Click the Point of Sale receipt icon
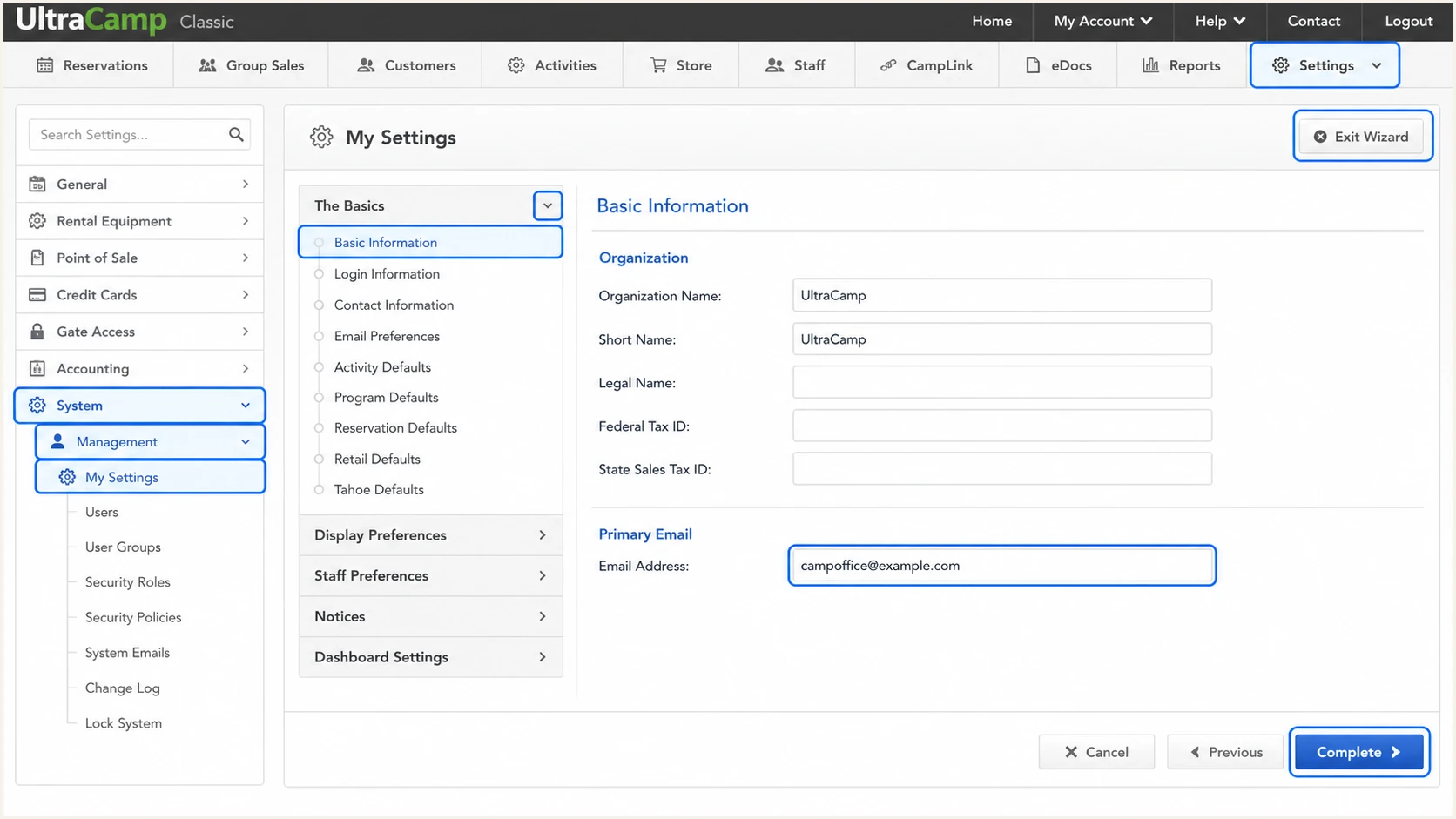Viewport: 1456px width, 819px height. pos(37,258)
